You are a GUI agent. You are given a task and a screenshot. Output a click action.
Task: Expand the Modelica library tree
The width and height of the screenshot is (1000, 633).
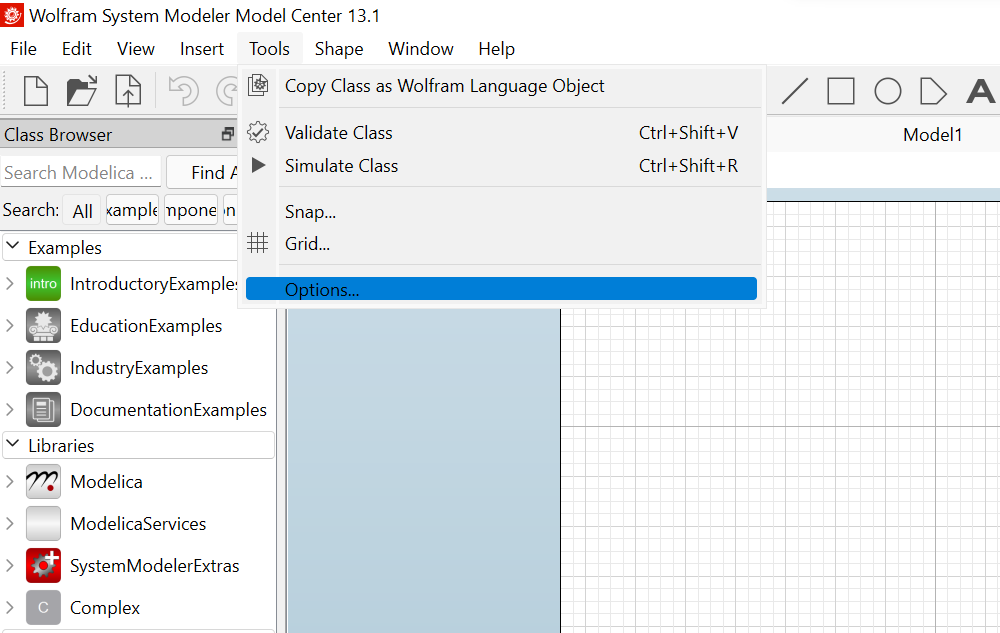tap(12, 481)
